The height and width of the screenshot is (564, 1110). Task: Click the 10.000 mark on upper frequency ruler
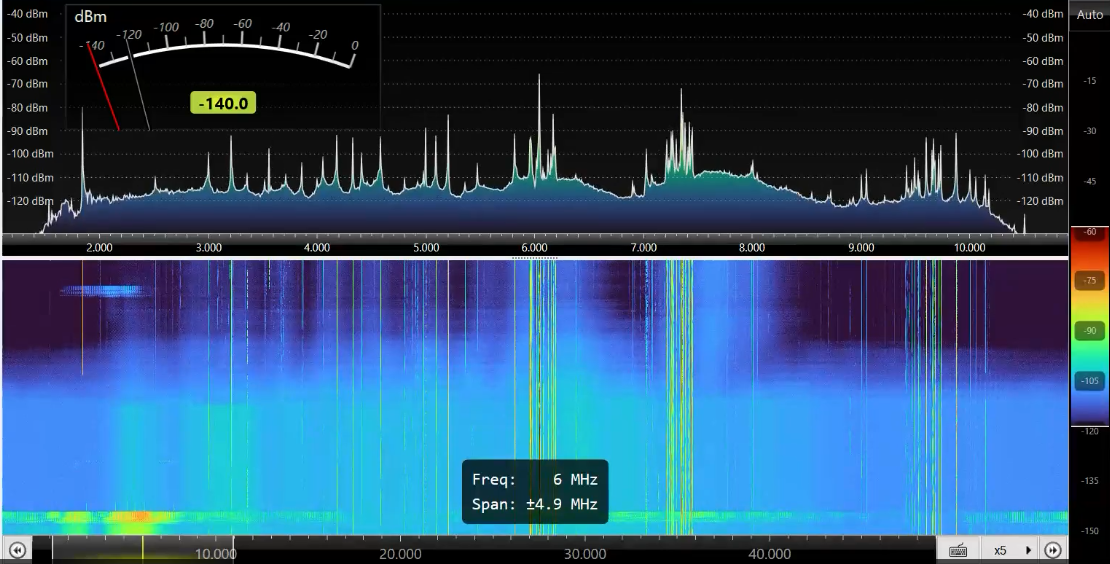tap(970, 246)
